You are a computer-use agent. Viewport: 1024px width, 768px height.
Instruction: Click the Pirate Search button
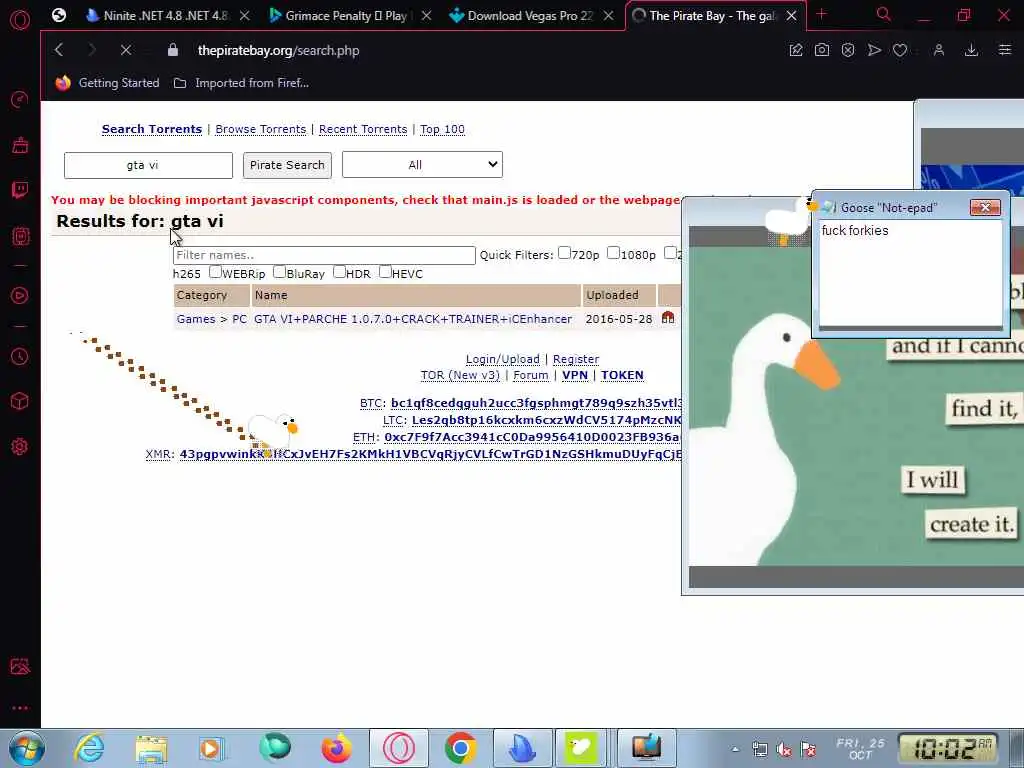coord(287,165)
